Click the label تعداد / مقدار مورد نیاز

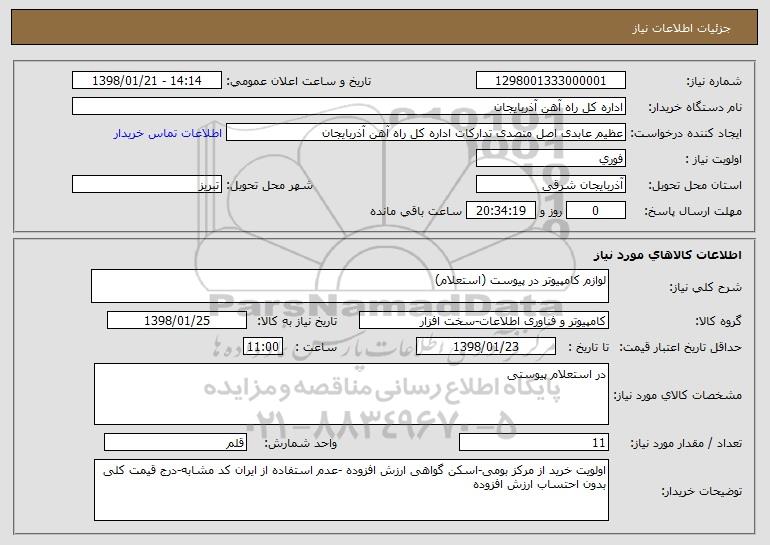click(x=686, y=443)
